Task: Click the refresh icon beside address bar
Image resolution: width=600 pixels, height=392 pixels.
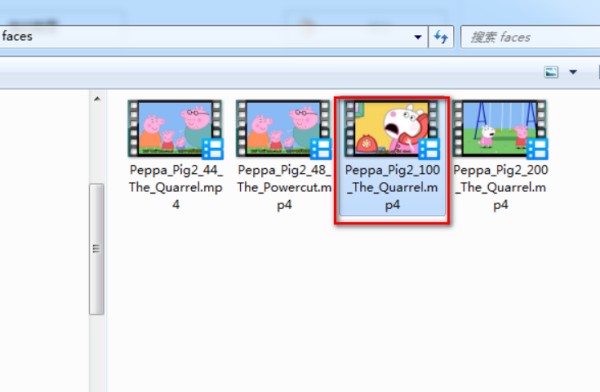Action: click(x=441, y=37)
